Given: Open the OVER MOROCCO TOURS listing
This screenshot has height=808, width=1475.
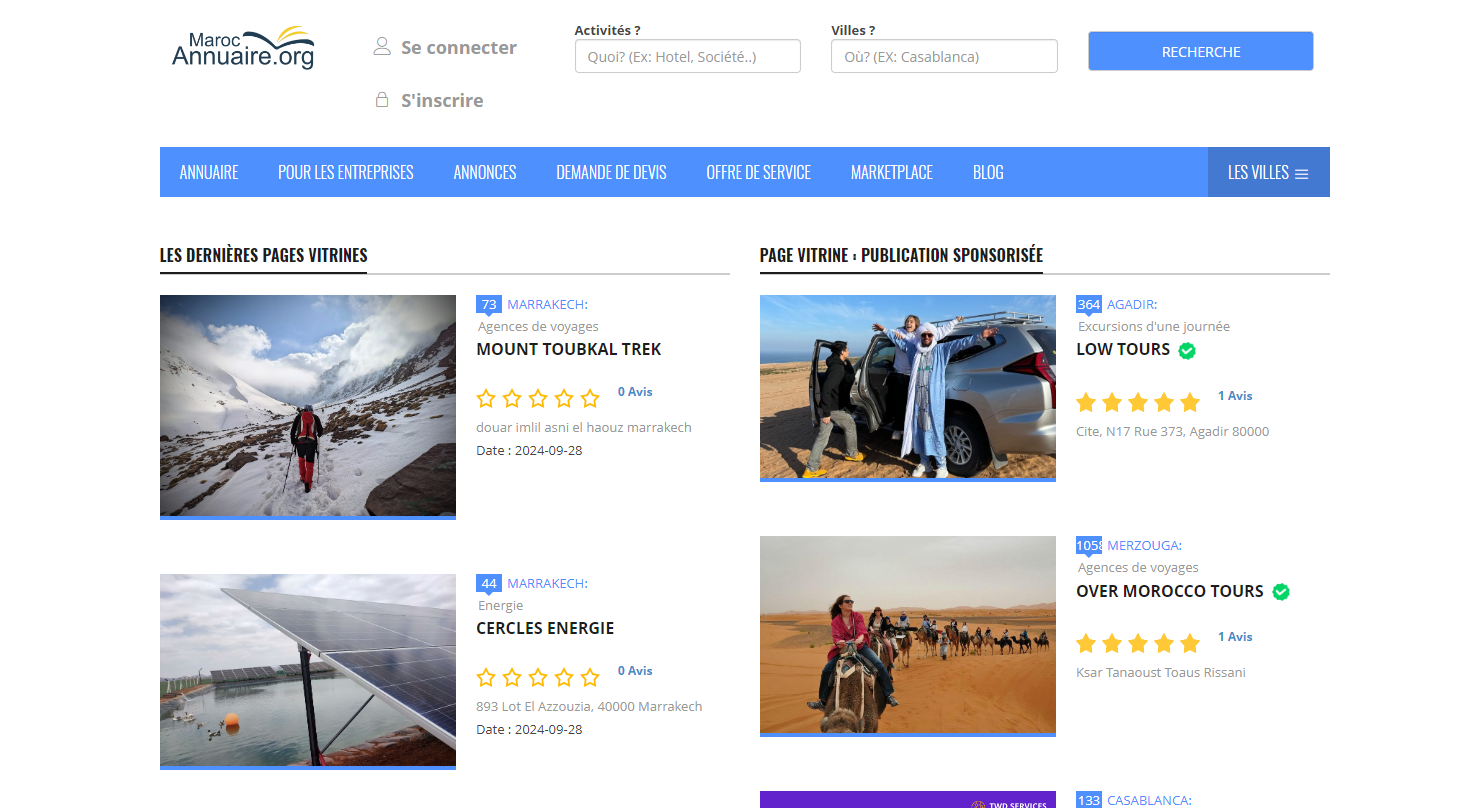Looking at the screenshot, I should [1170, 591].
